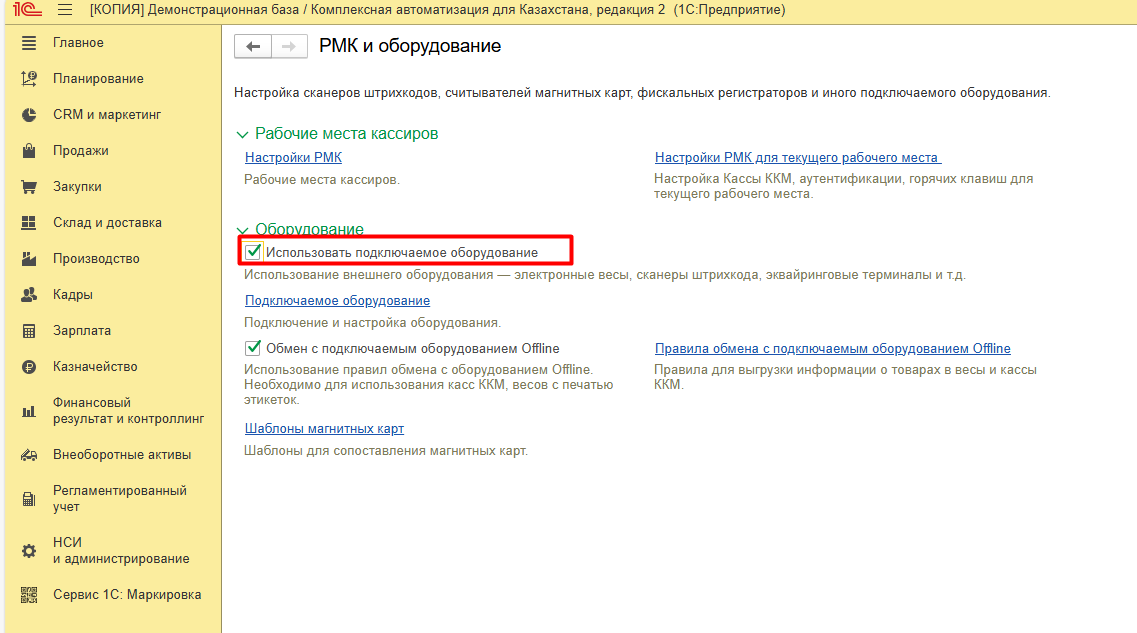Click the back navigation arrow button
The height and width of the screenshot is (633, 1137).
point(253,47)
